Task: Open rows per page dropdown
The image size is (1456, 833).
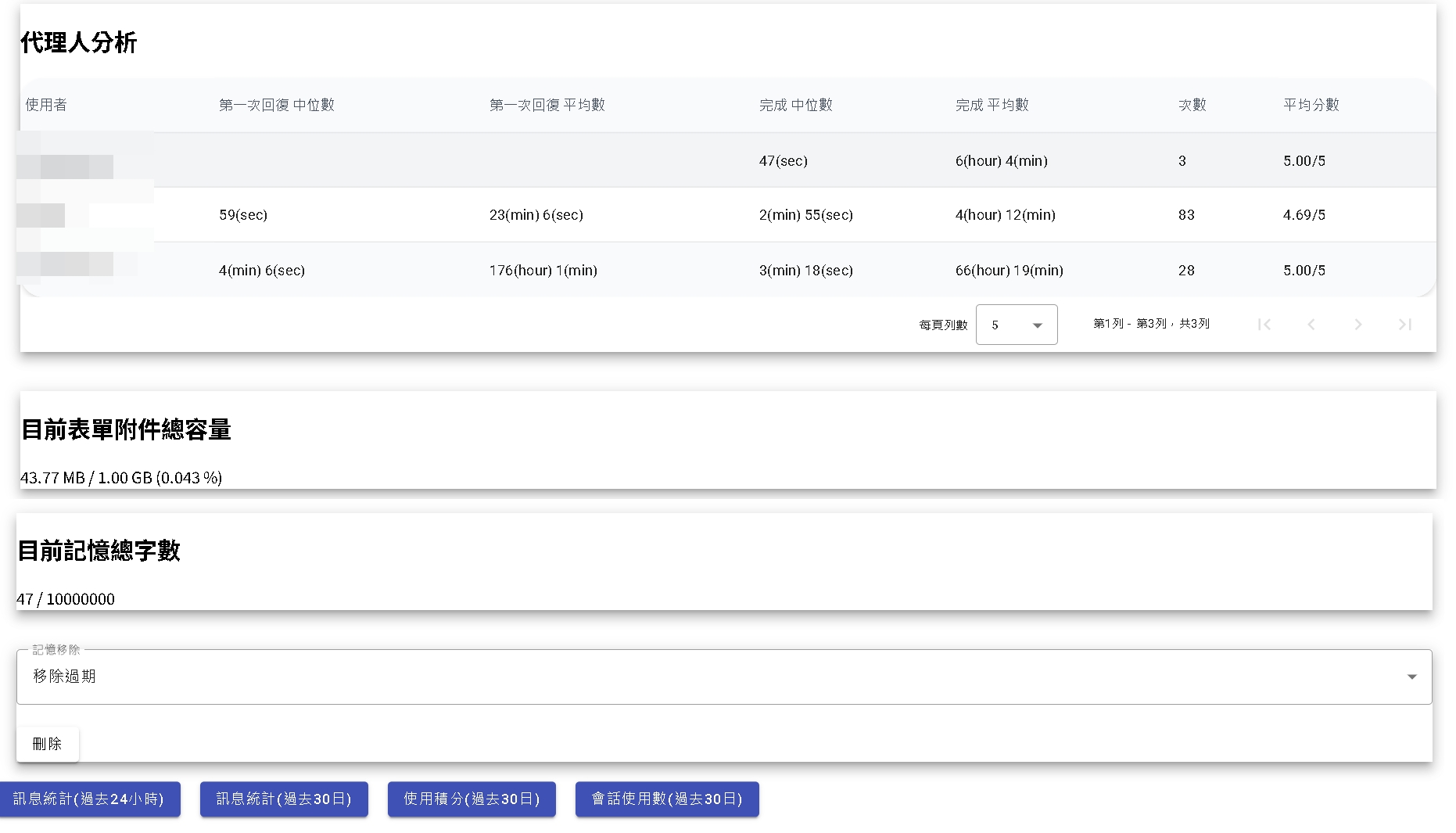Action: pyautogui.click(x=1016, y=325)
